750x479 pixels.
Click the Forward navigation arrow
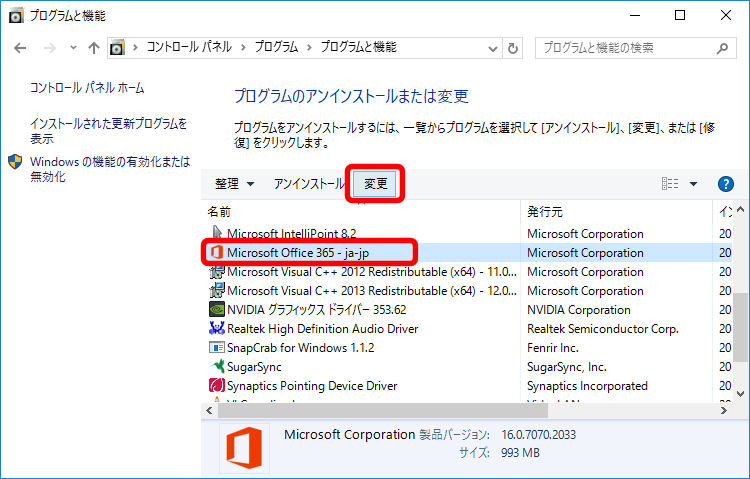(x=50, y=48)
